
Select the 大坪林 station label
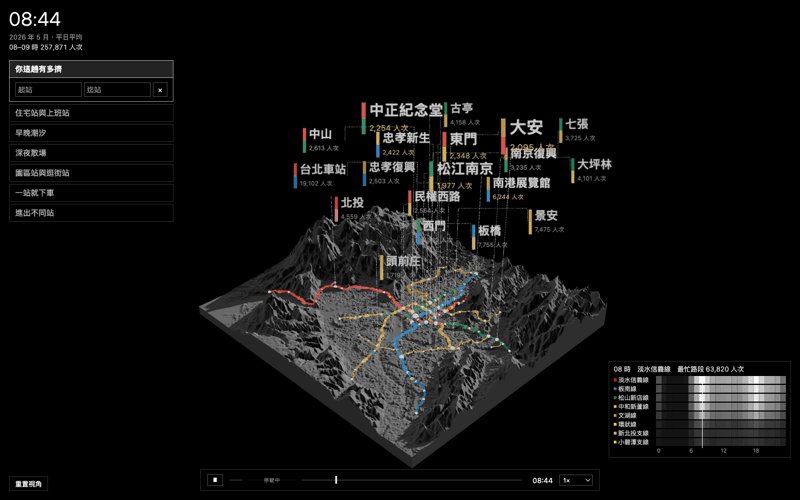coord(594,164)
